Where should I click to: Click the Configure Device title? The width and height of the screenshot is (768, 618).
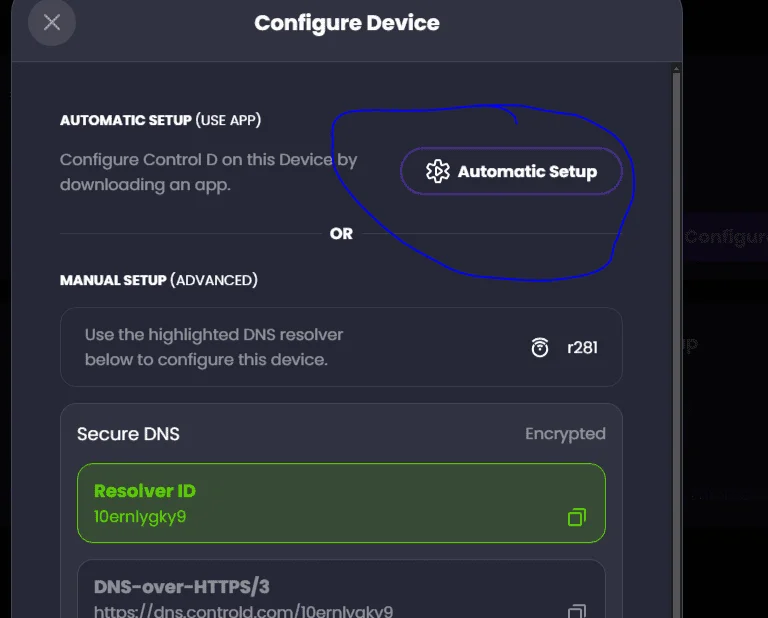(x=347, y=23)
